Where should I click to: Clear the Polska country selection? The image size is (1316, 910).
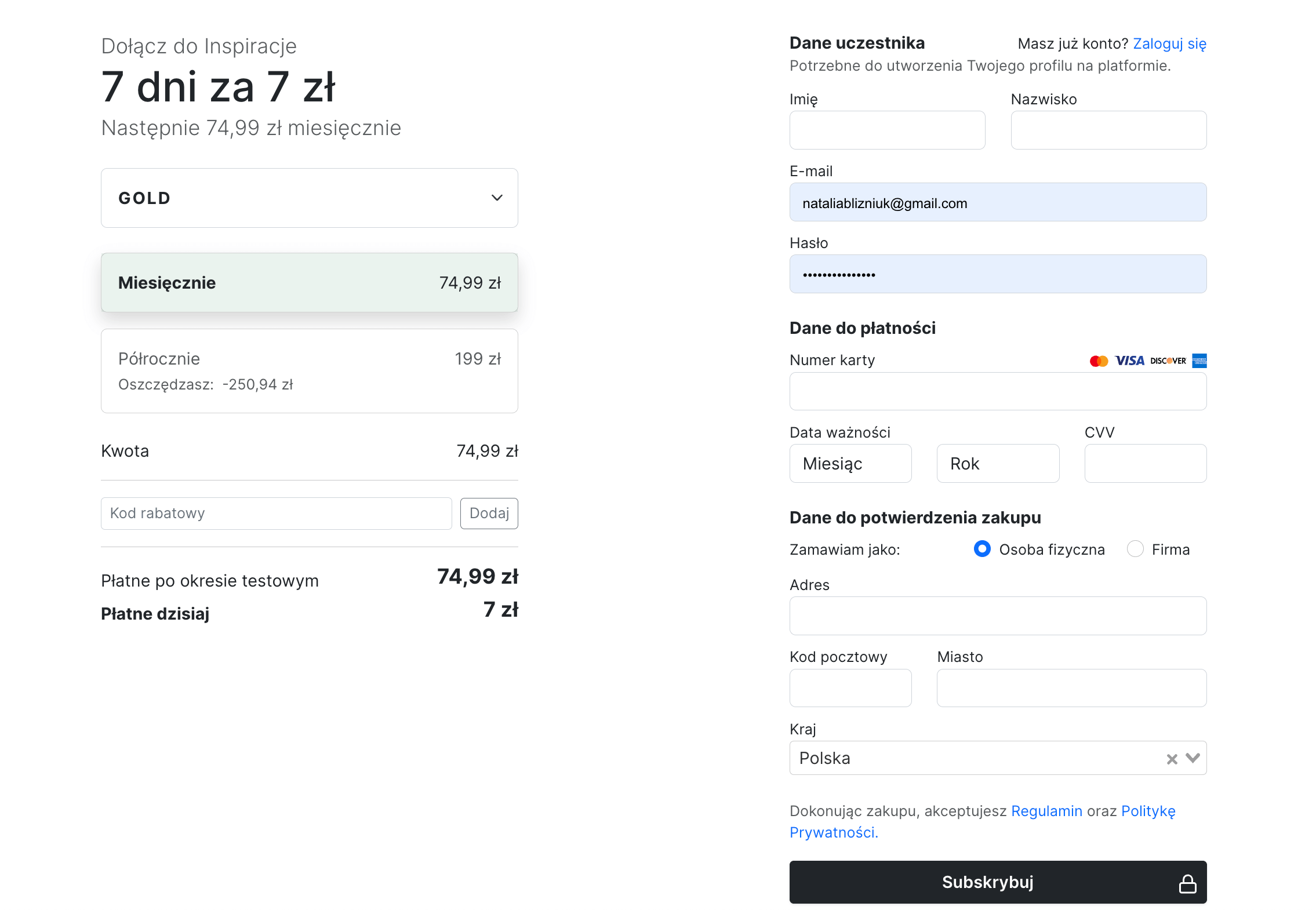[x=1172, y=759]
